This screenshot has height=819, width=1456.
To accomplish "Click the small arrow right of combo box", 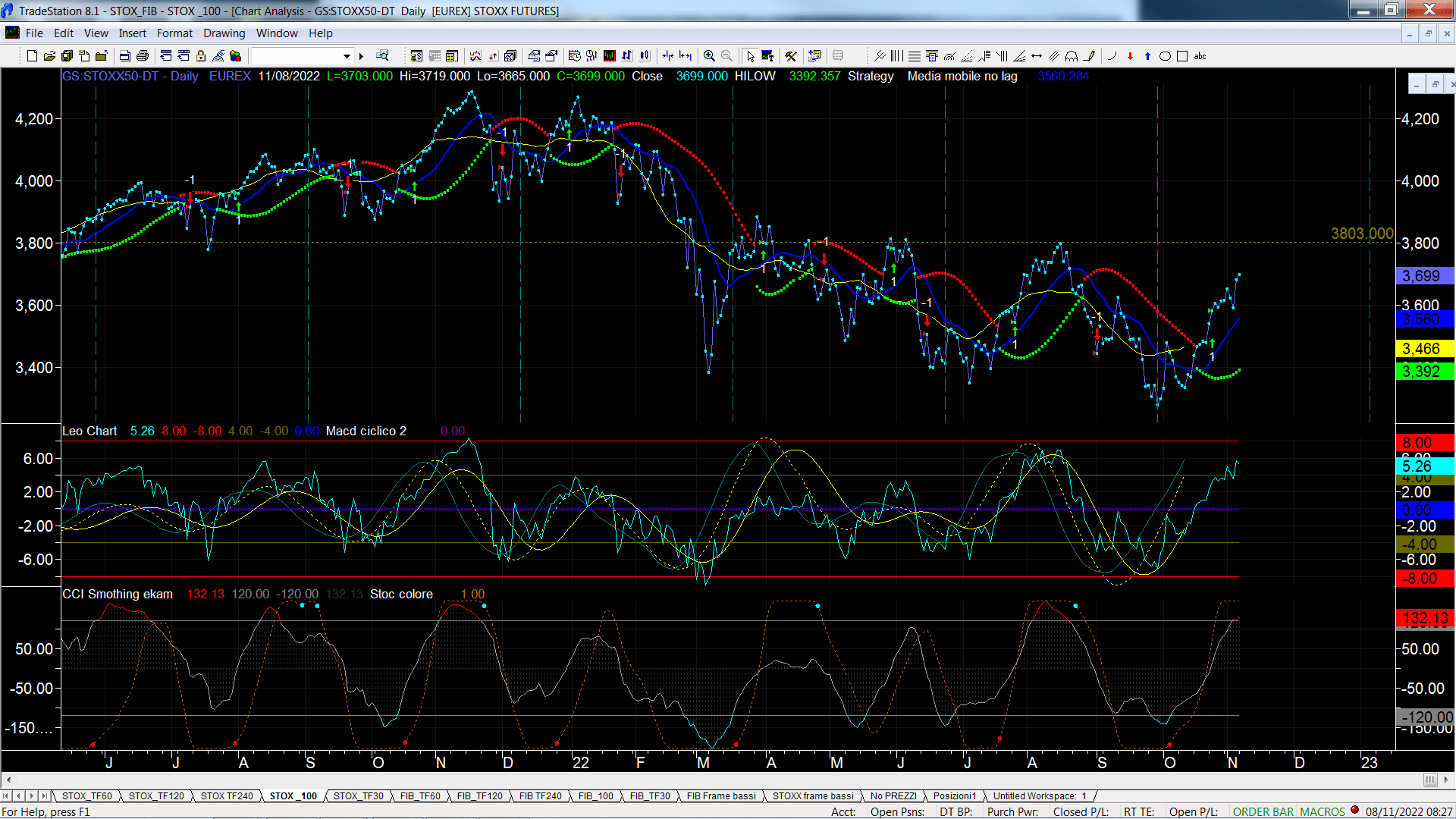I will pos(361,56).
